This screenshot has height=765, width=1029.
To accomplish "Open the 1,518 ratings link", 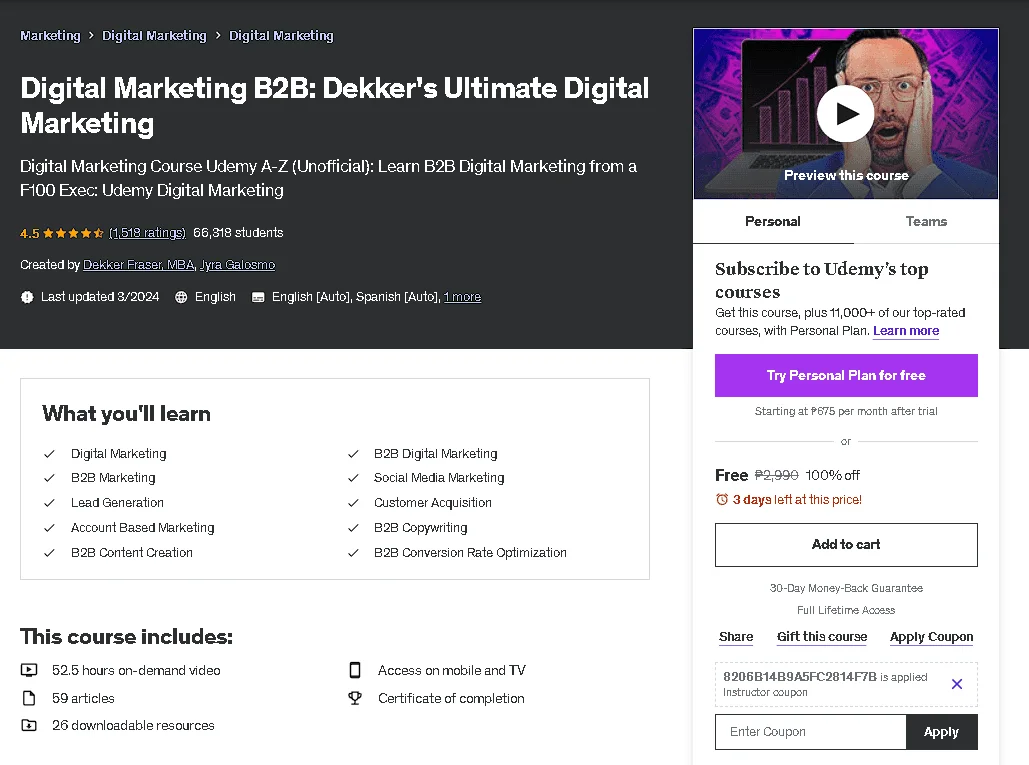I will (147, 233).
